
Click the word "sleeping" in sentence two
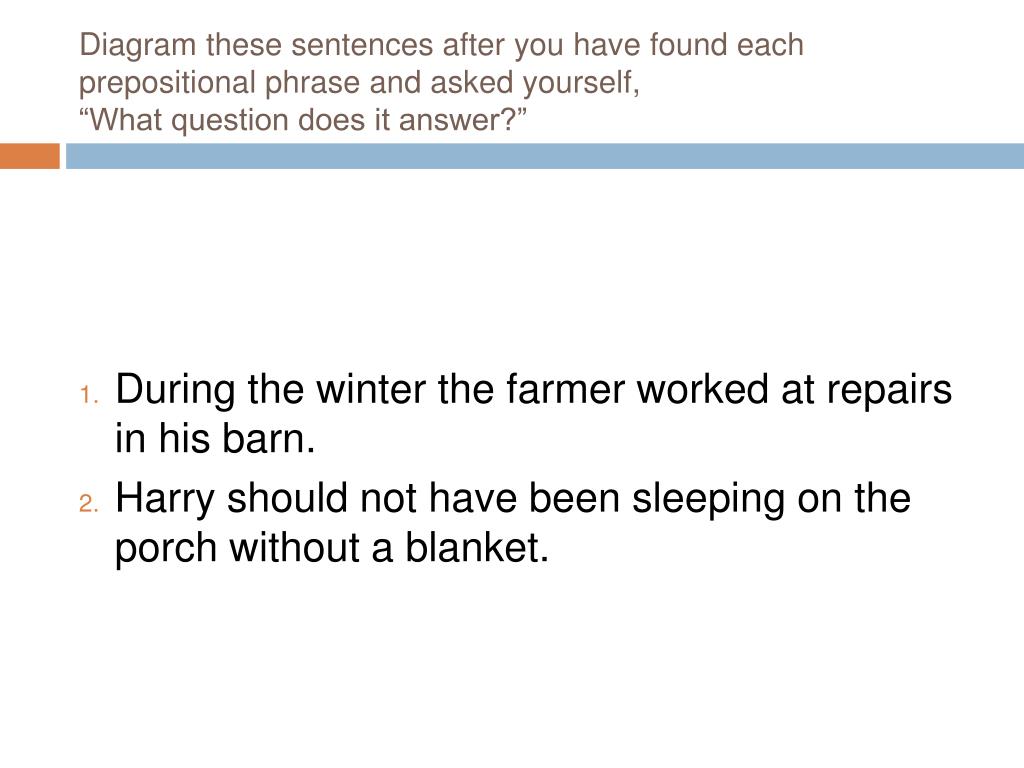709,500
